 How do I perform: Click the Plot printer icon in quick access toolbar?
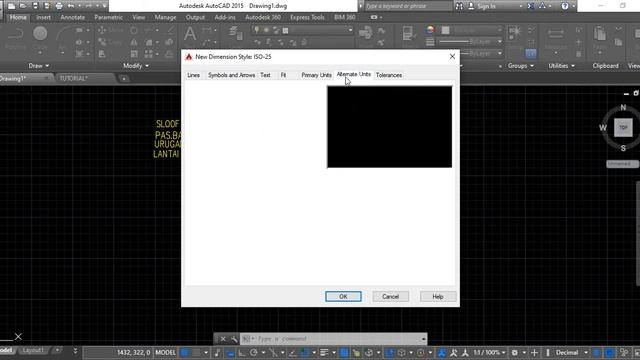[x=59, y=6]
